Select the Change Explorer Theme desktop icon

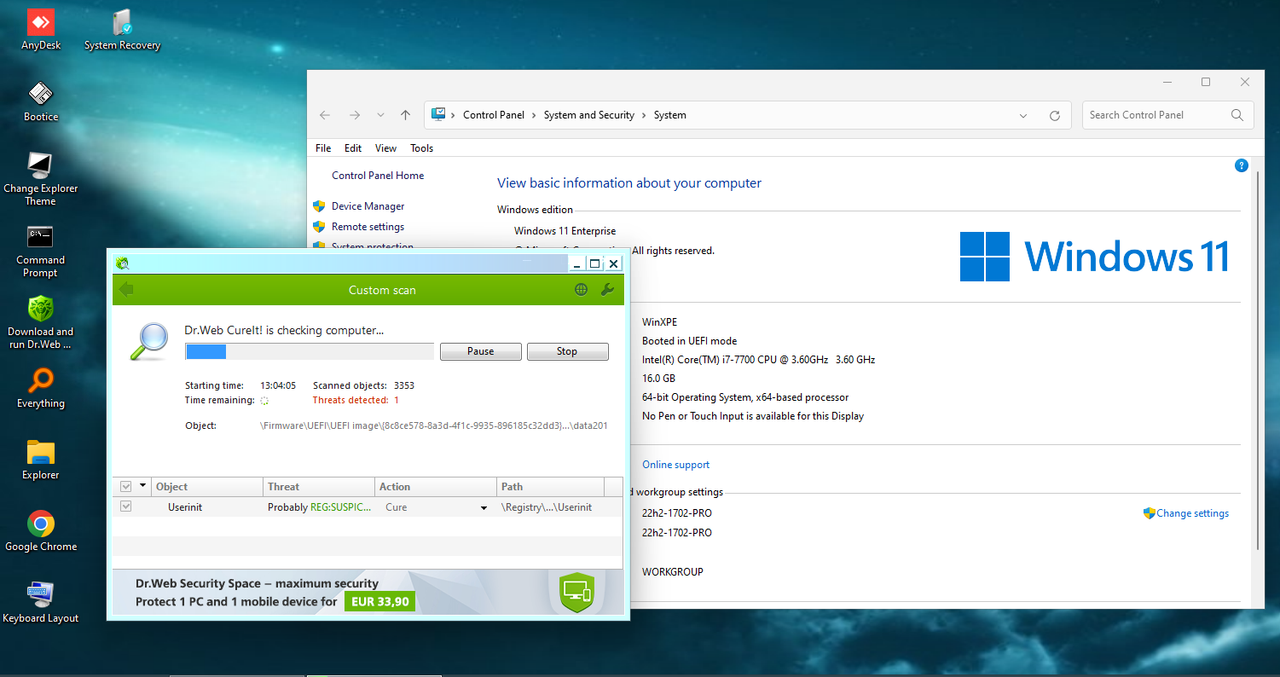[x=40, y=179]
